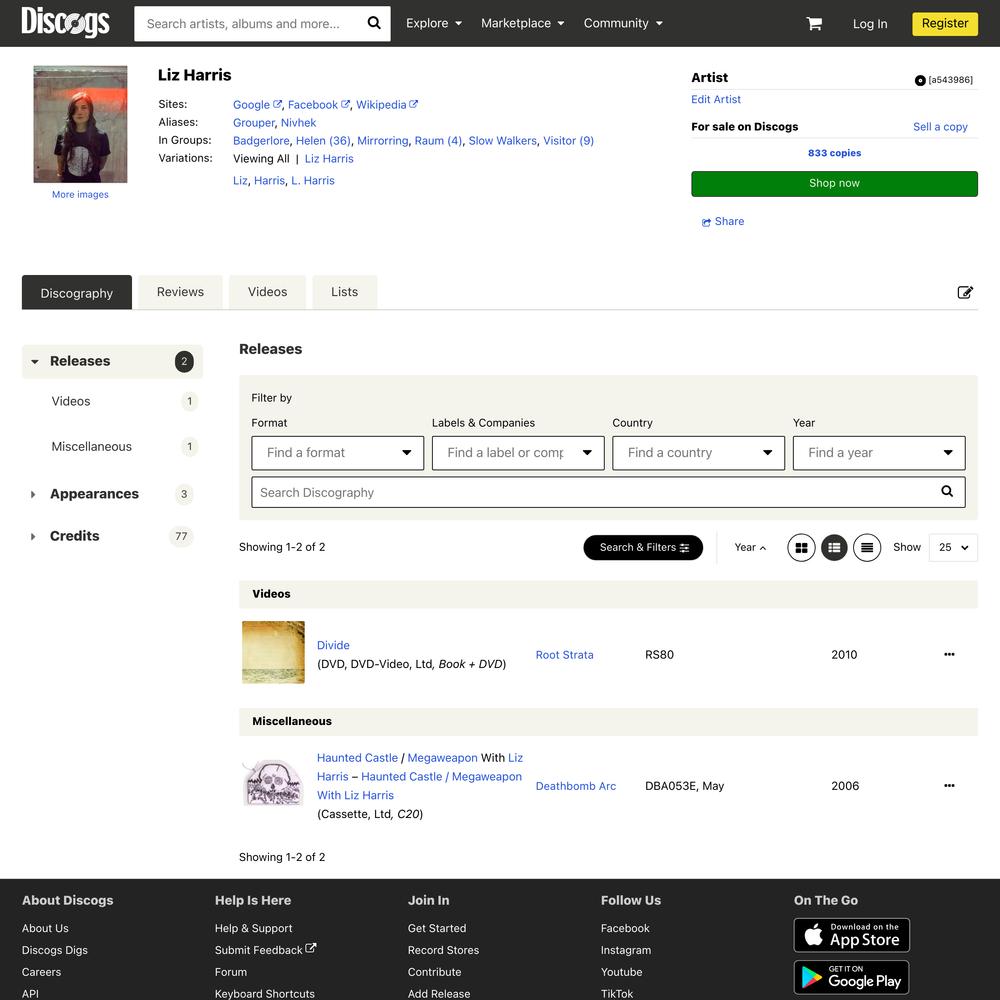
Task: Copy the artist code a543986
Action: [944, 80]
